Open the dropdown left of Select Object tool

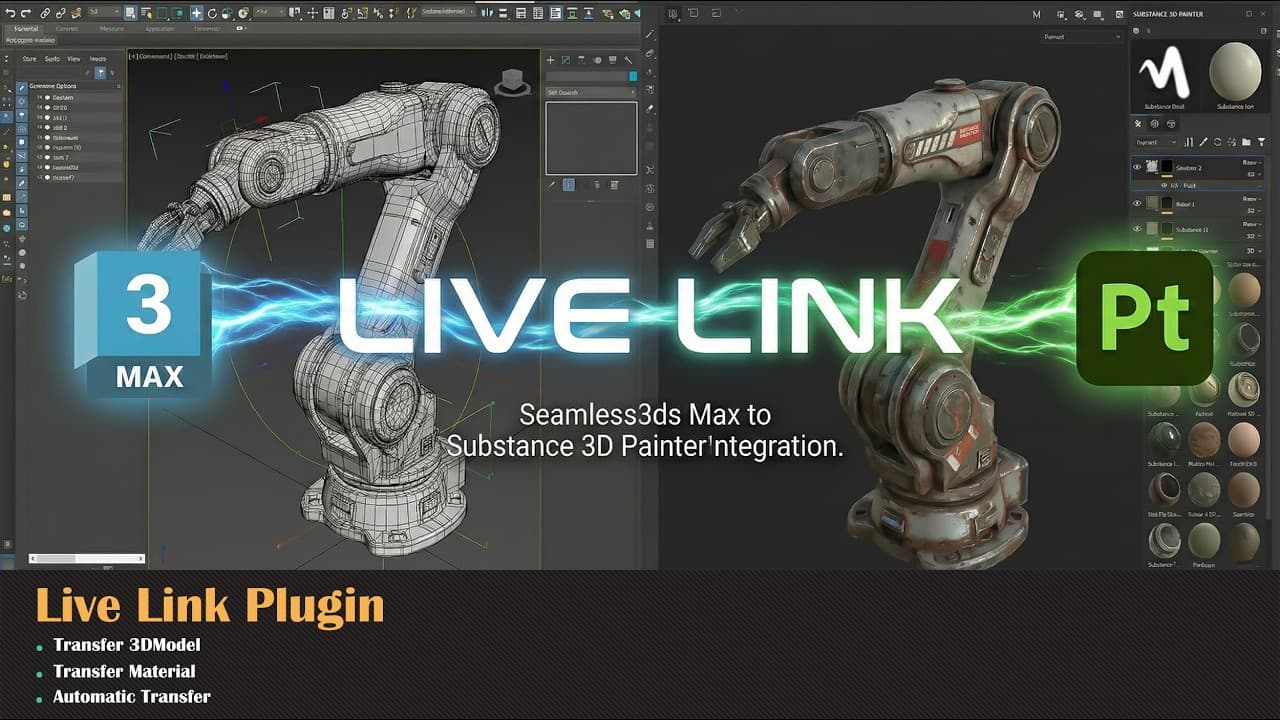pyautogui.click(x=104, y=12)
